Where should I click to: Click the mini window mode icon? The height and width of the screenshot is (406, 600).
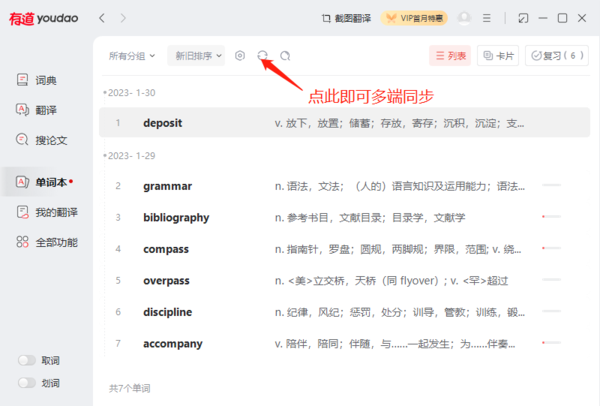click(x=523, y=18)
